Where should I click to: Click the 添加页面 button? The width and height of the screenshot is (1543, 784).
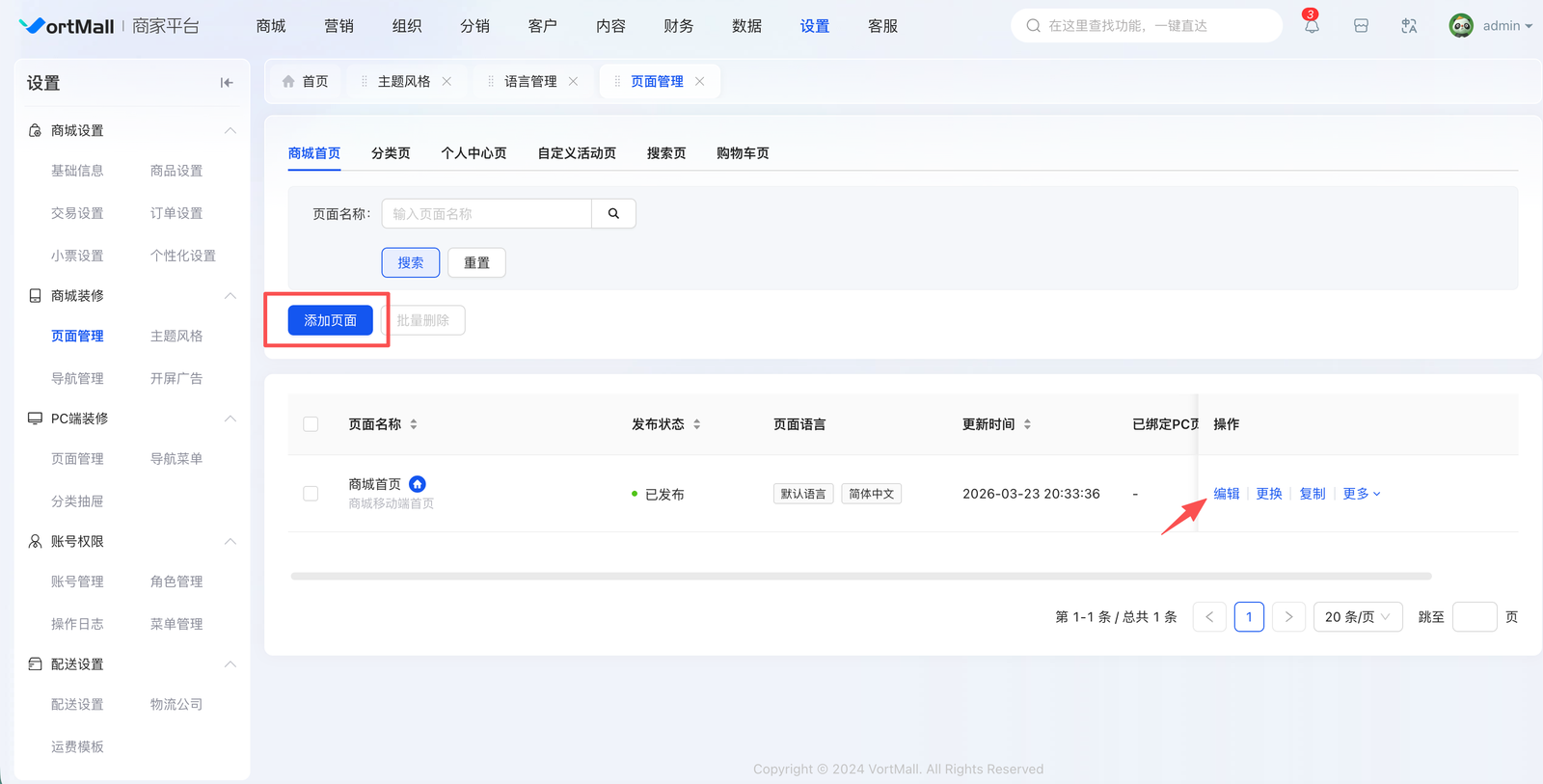330,320
